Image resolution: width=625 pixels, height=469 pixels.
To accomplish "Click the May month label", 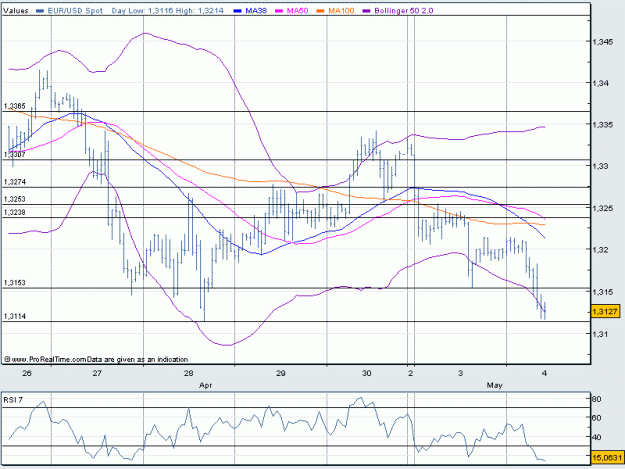I will (495, 385).
